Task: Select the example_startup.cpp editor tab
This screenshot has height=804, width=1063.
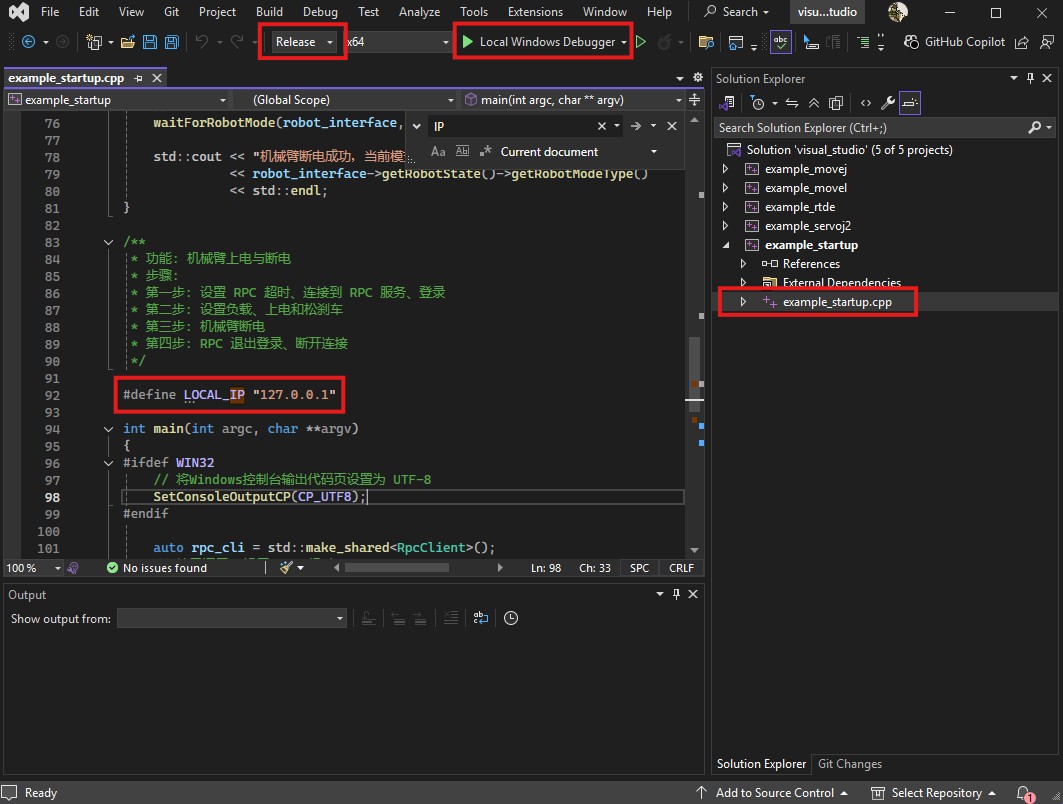Action: [66, 78]
